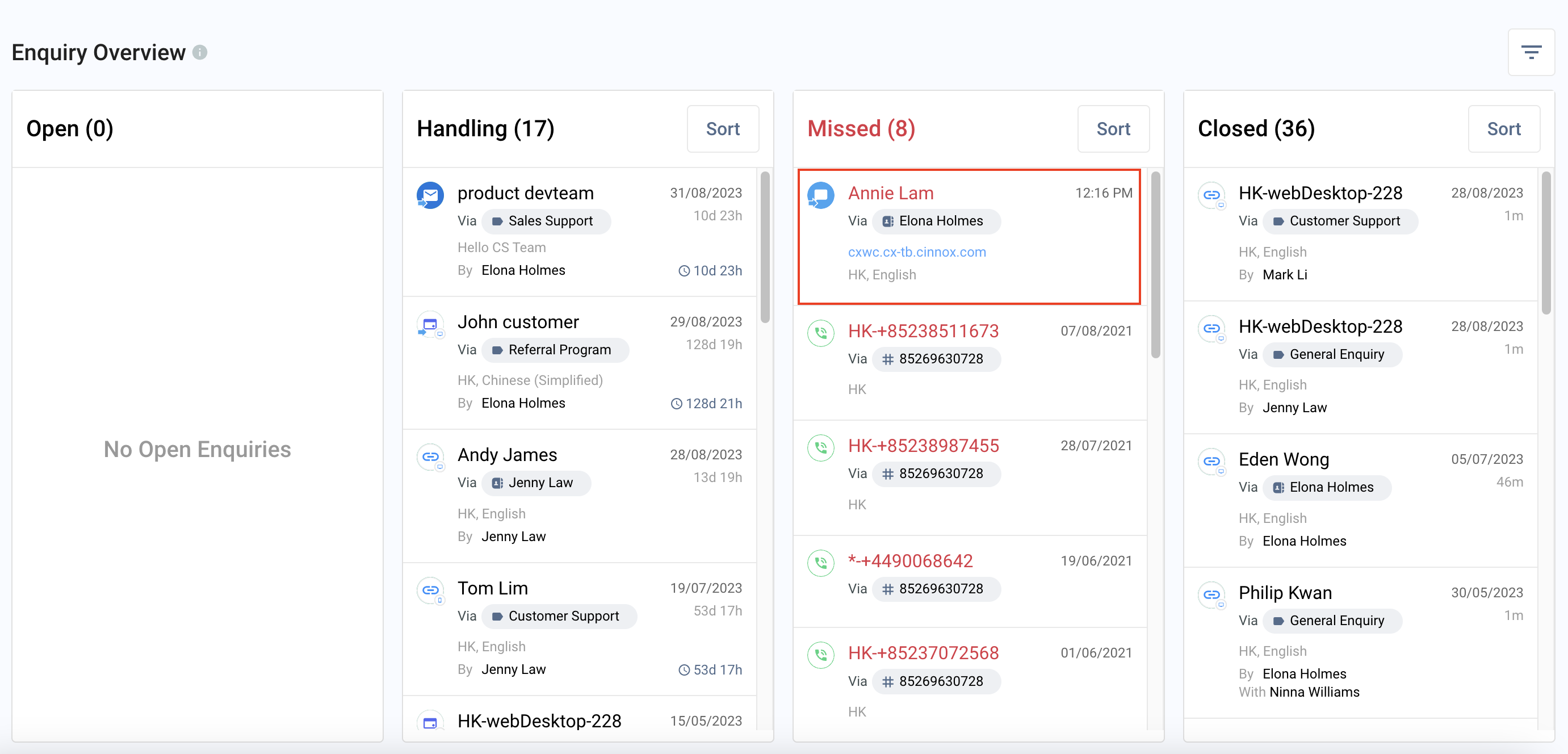Screen dimensions: 1568x754
Task: Open the Sort dropdown in the Handling column
Action: coord(723,129)
